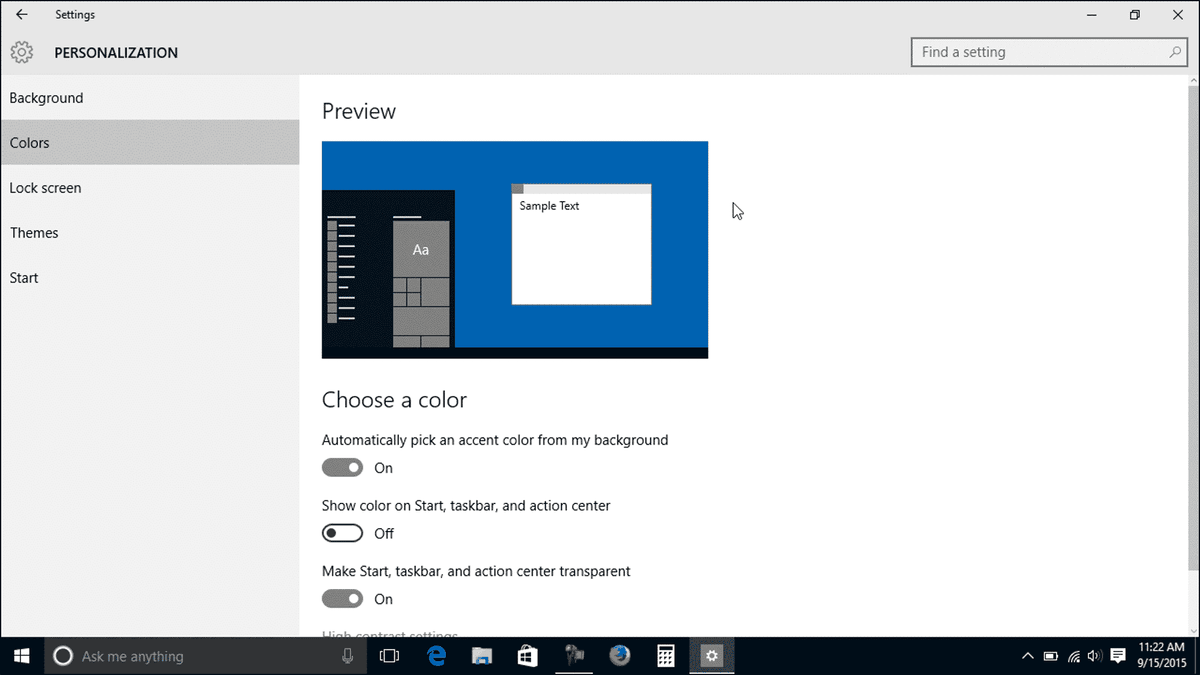Enable color on Start, taskbar, action center
Screen dimensions: 1200x675
pos(342,534)
